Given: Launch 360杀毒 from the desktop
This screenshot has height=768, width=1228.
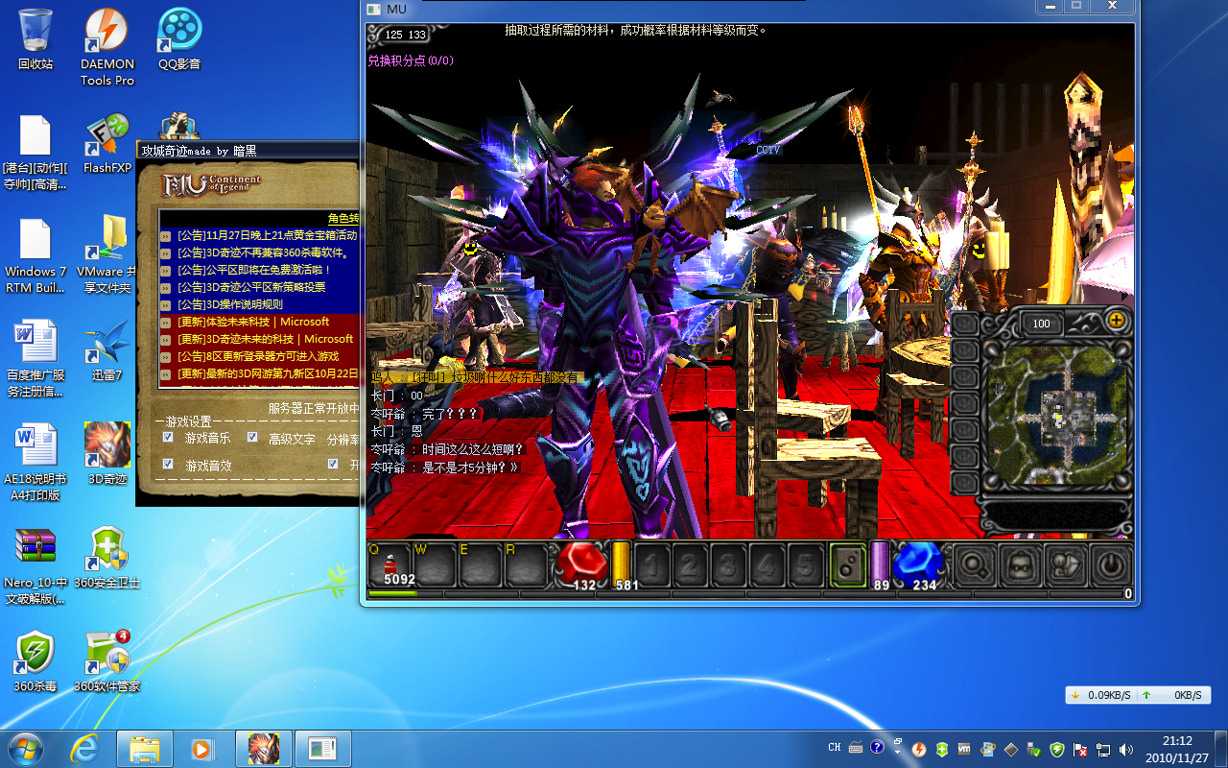Looking at the screenshot, I should 35,661.
